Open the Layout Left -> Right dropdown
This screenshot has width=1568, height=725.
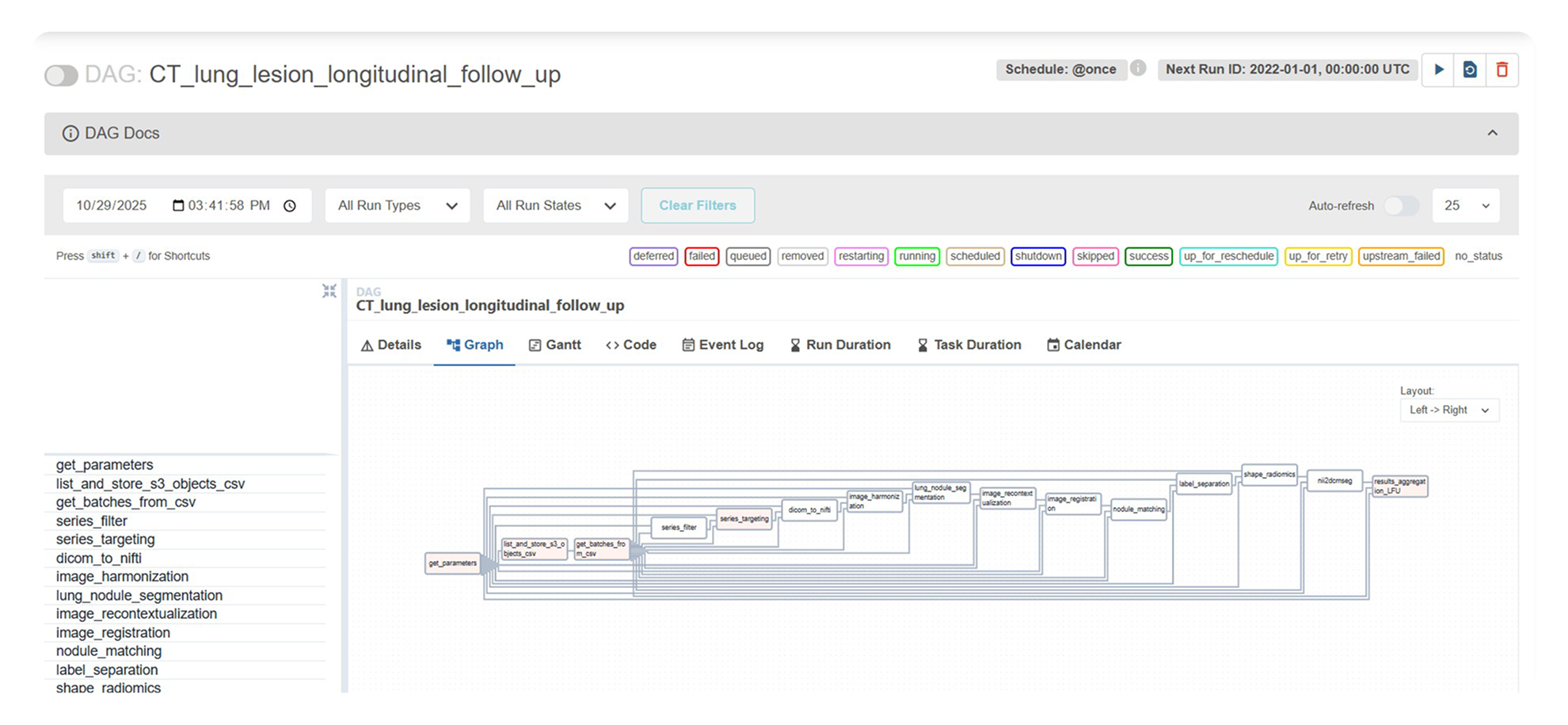click(x=1448, y=410)
